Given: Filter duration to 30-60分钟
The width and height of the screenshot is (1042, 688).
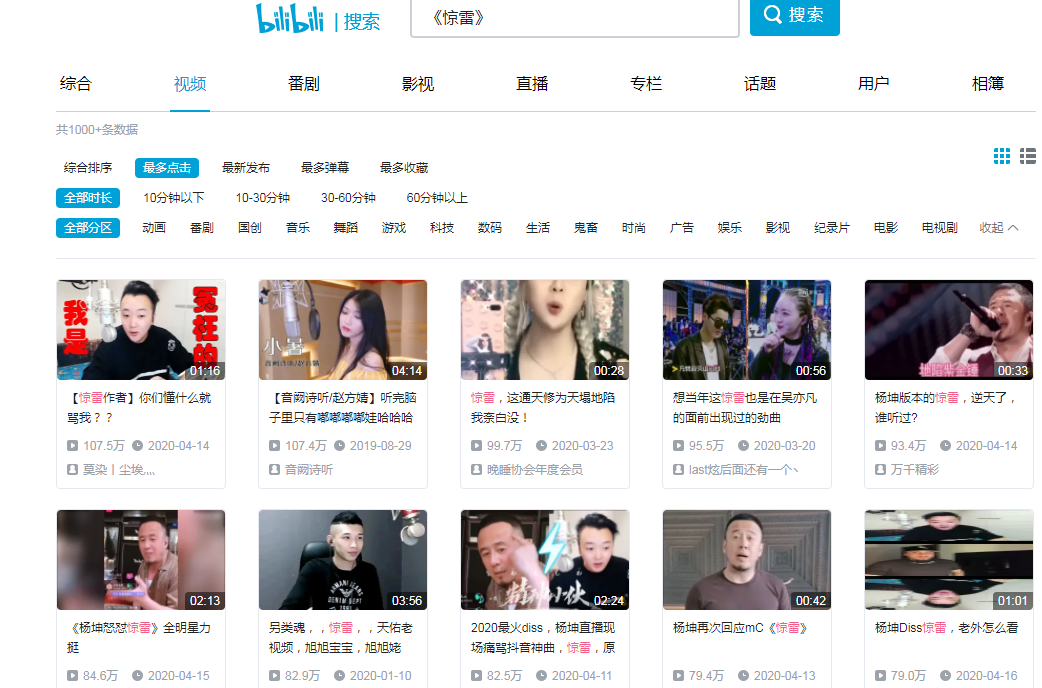Looking at the screenshot, I should [x=348, y=197].
